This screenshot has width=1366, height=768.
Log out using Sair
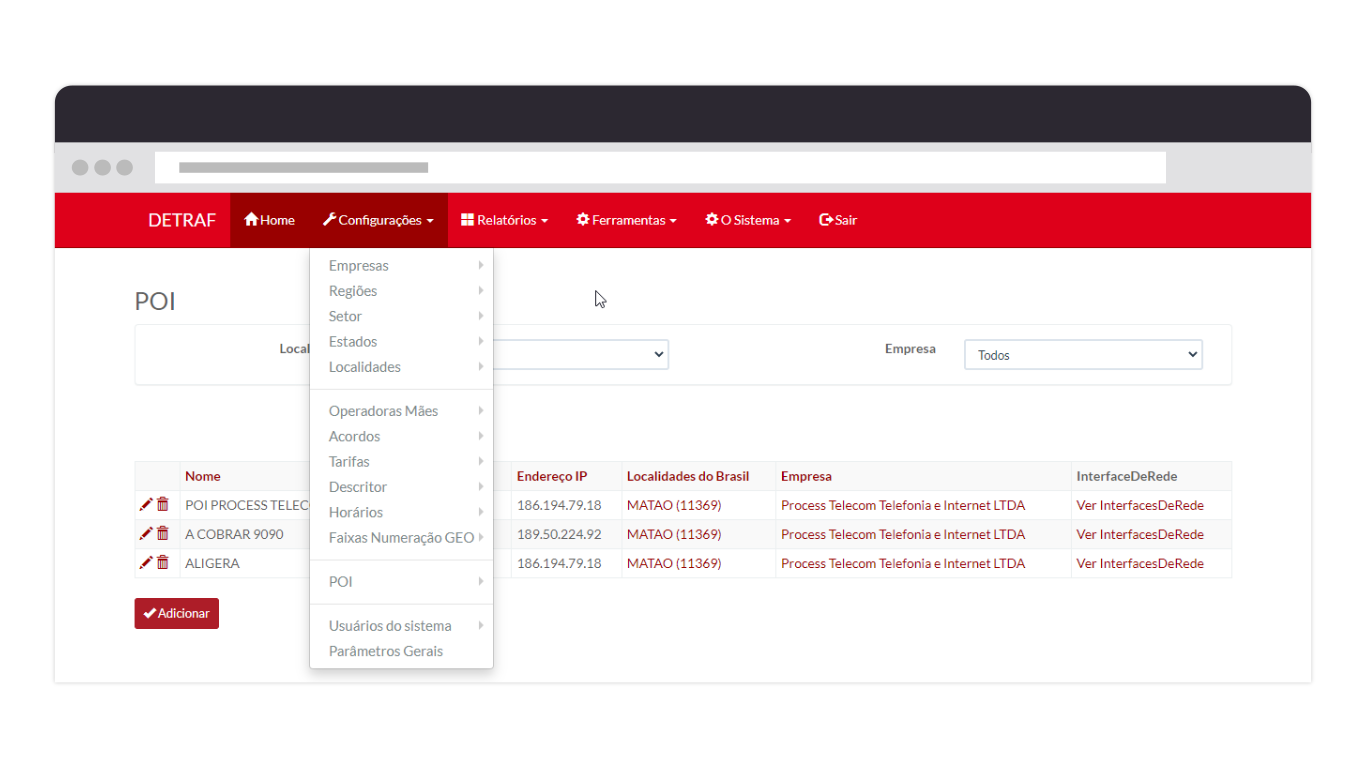coord(838,220)
